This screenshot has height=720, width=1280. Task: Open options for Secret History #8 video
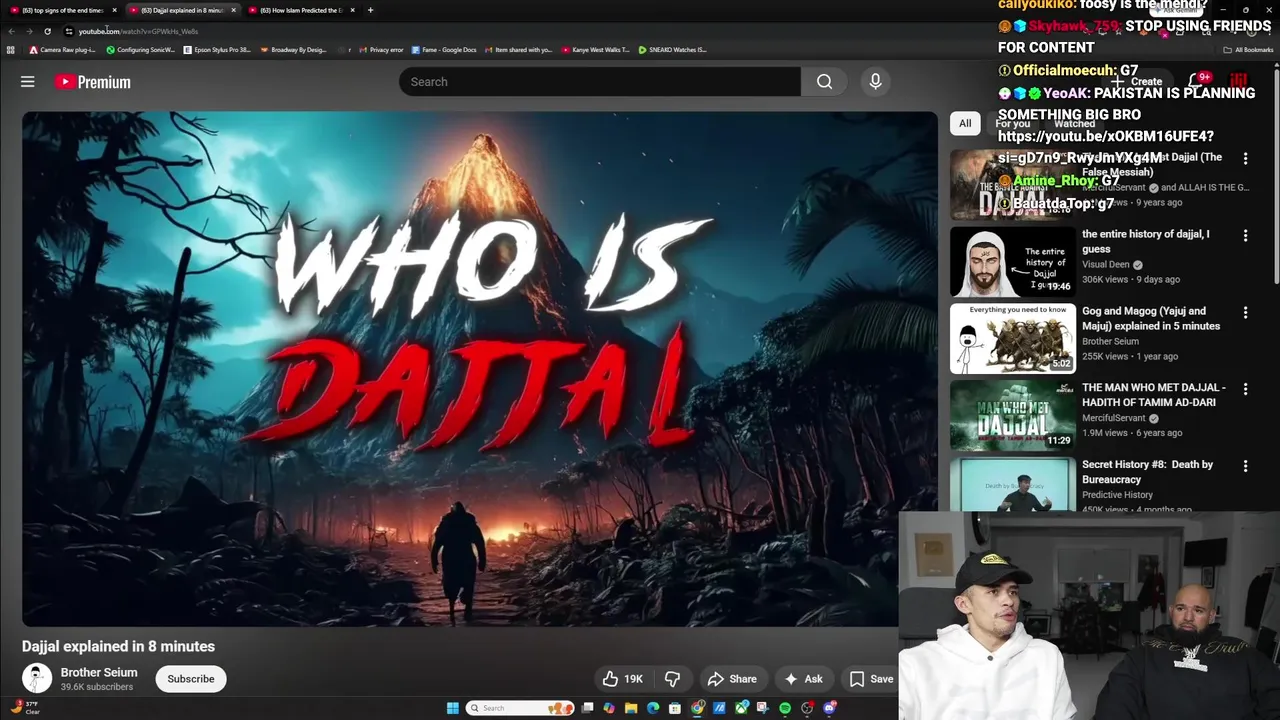(1245, 466)
